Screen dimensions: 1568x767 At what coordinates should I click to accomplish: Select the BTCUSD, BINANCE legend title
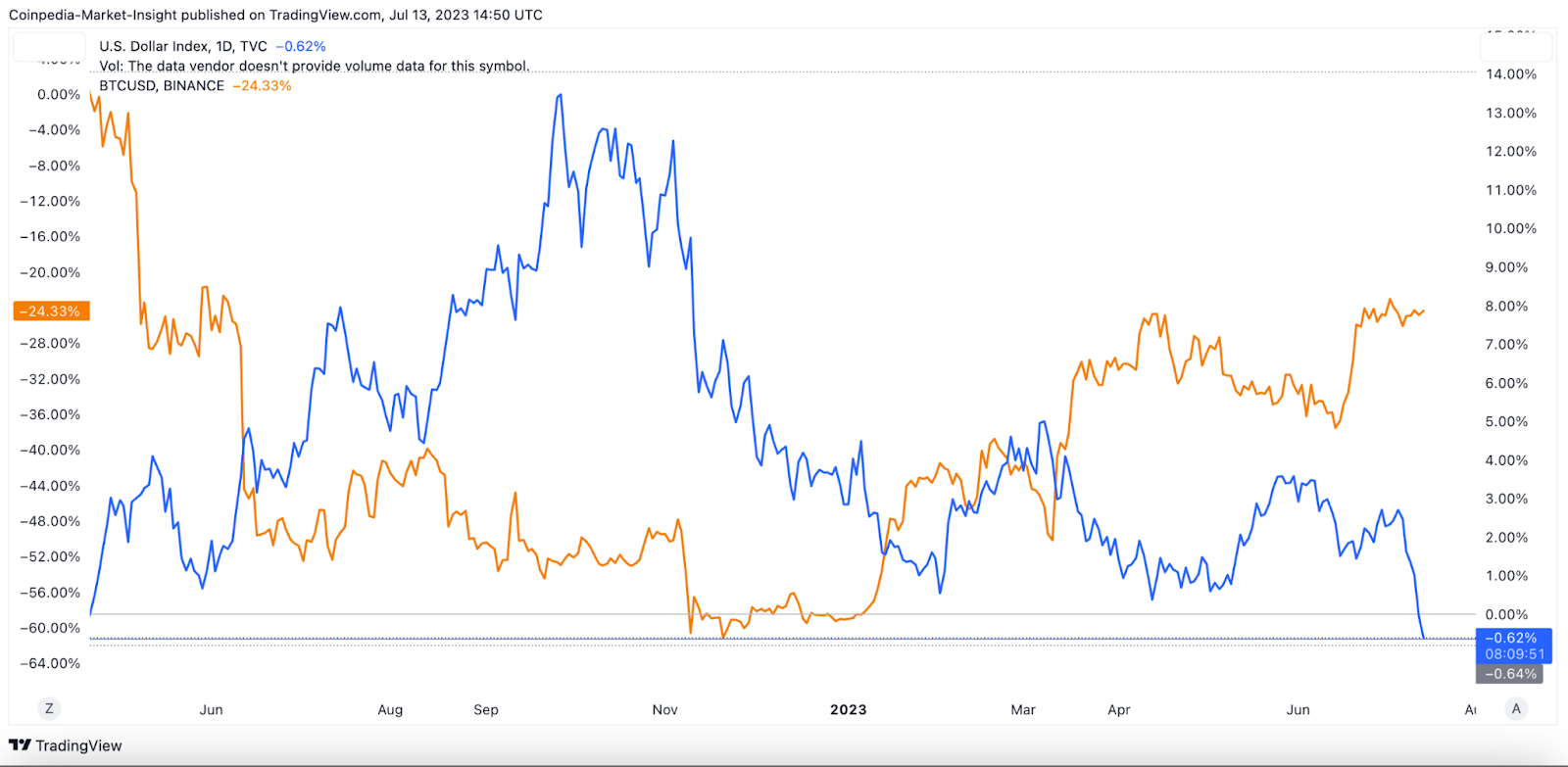click(x=162, y=86)
